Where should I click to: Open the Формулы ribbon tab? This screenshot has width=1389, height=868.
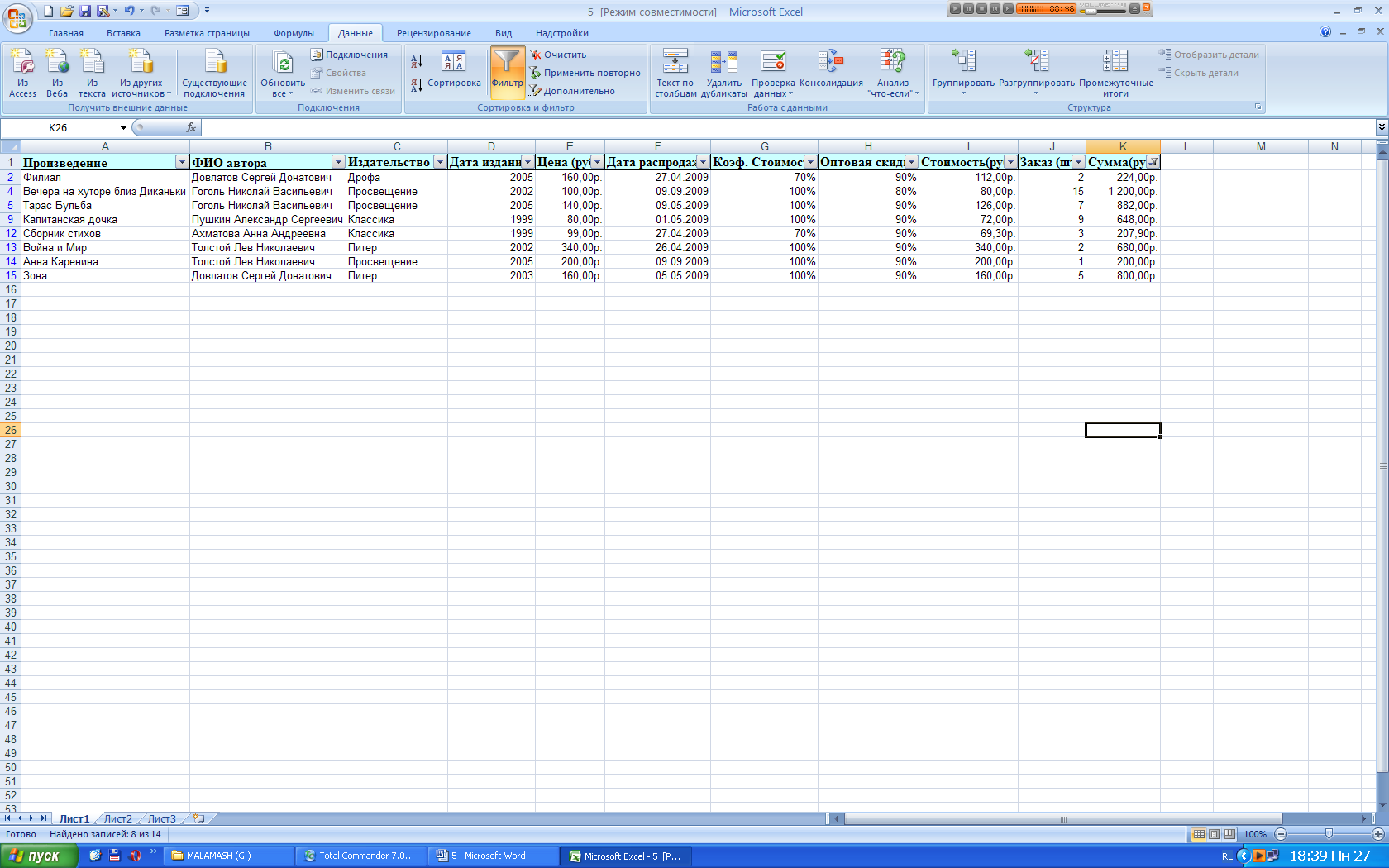[294, 33]
